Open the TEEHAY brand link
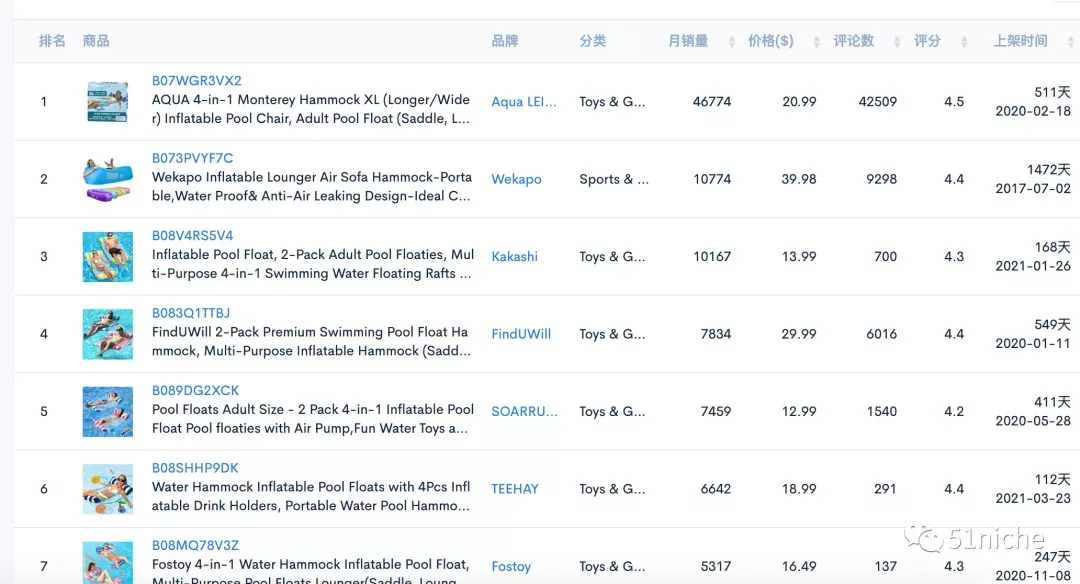Viewport: 1080px width, 584px height. (515, 489)
